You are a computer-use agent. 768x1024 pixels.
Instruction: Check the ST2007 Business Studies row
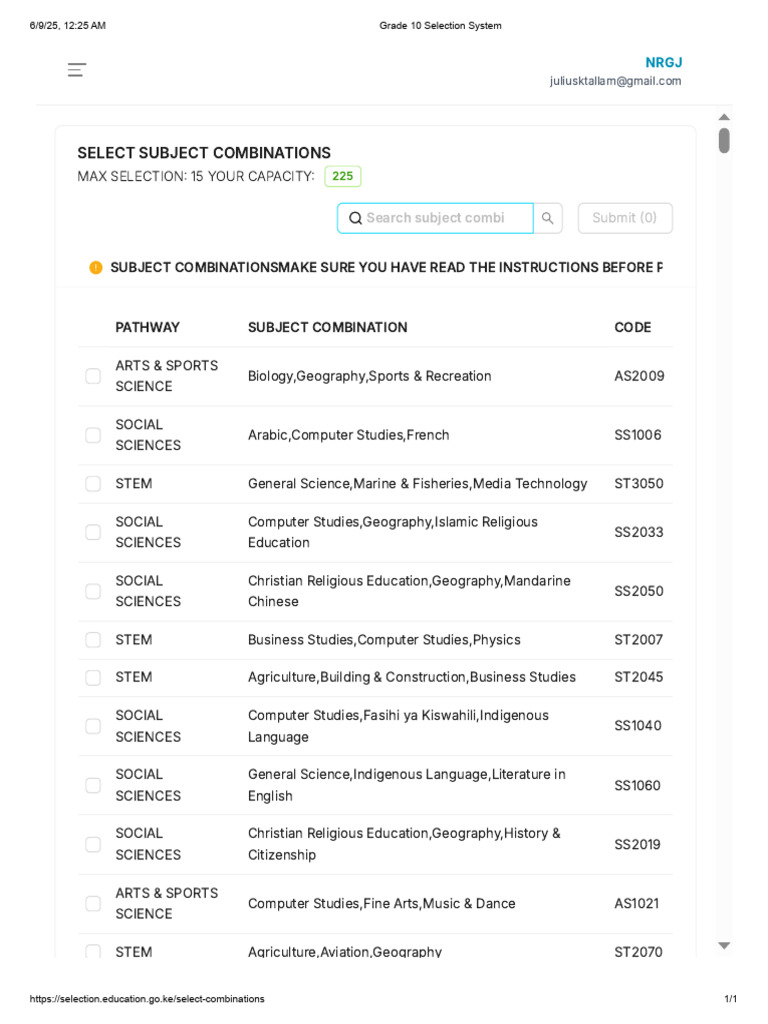click(x=93, y=639)
